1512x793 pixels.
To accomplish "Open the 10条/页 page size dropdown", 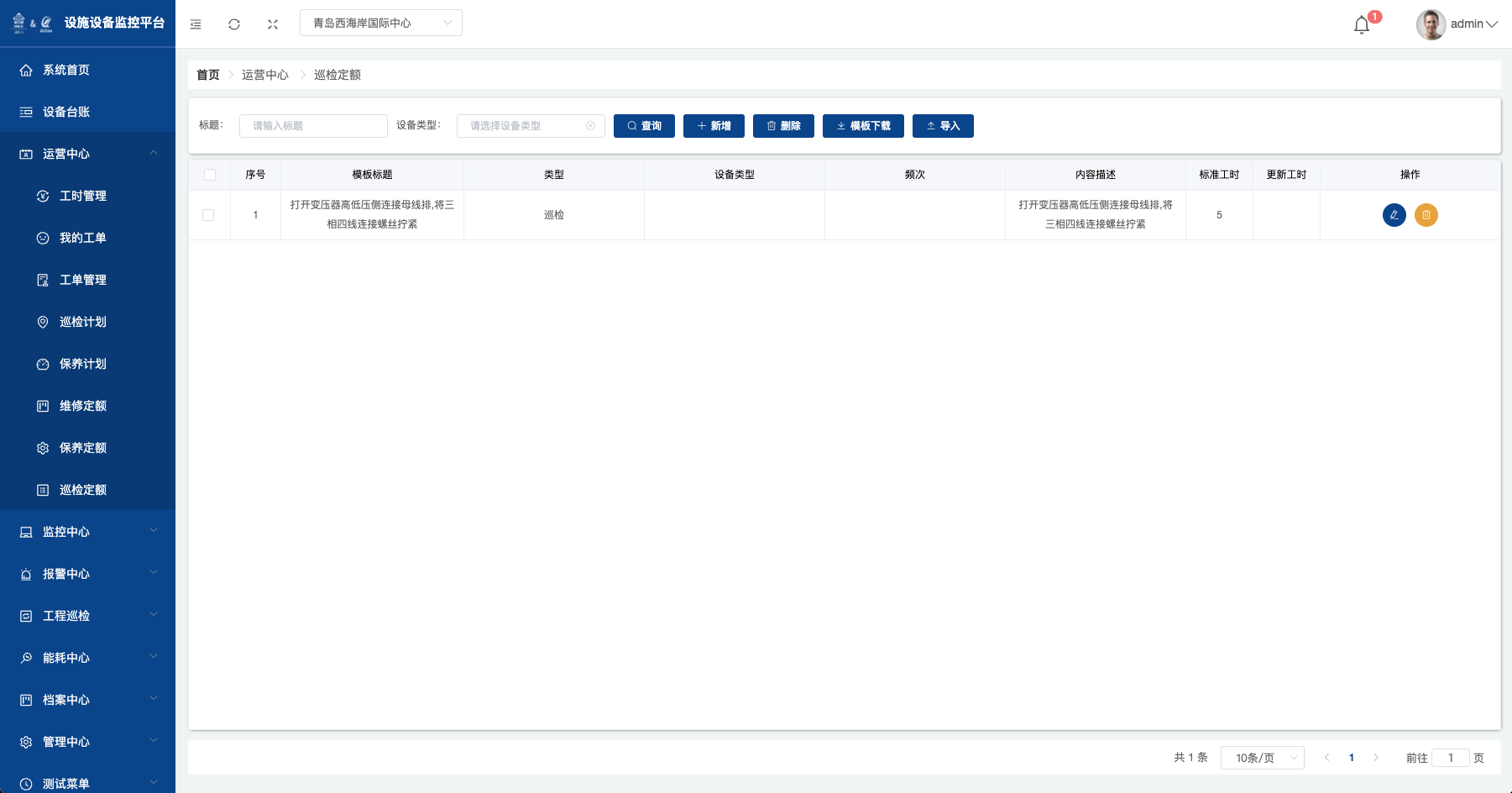I will click(1262, 758).
